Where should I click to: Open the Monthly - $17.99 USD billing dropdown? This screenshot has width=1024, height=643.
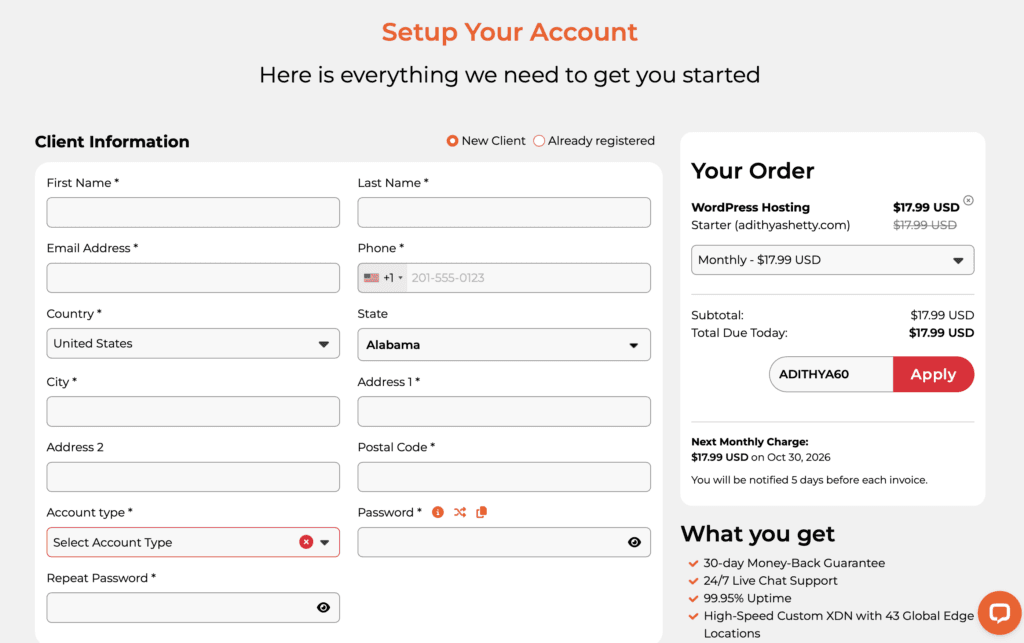click(x=833, y=260)
